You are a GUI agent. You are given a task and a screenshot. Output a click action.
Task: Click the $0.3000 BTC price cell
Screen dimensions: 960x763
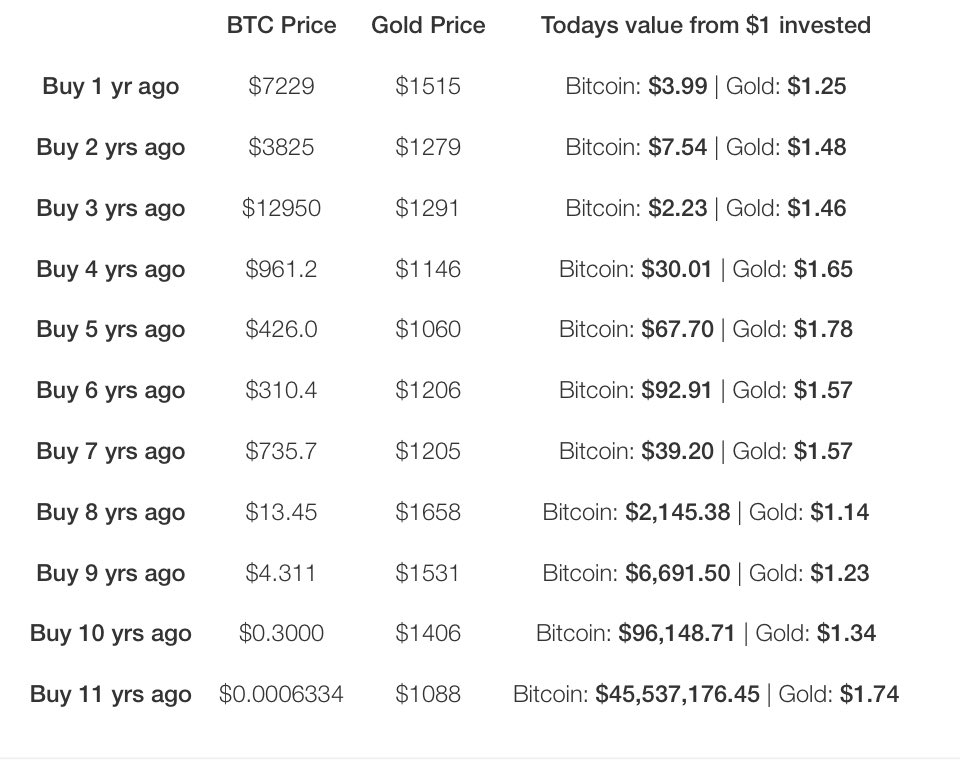[281, 633]
